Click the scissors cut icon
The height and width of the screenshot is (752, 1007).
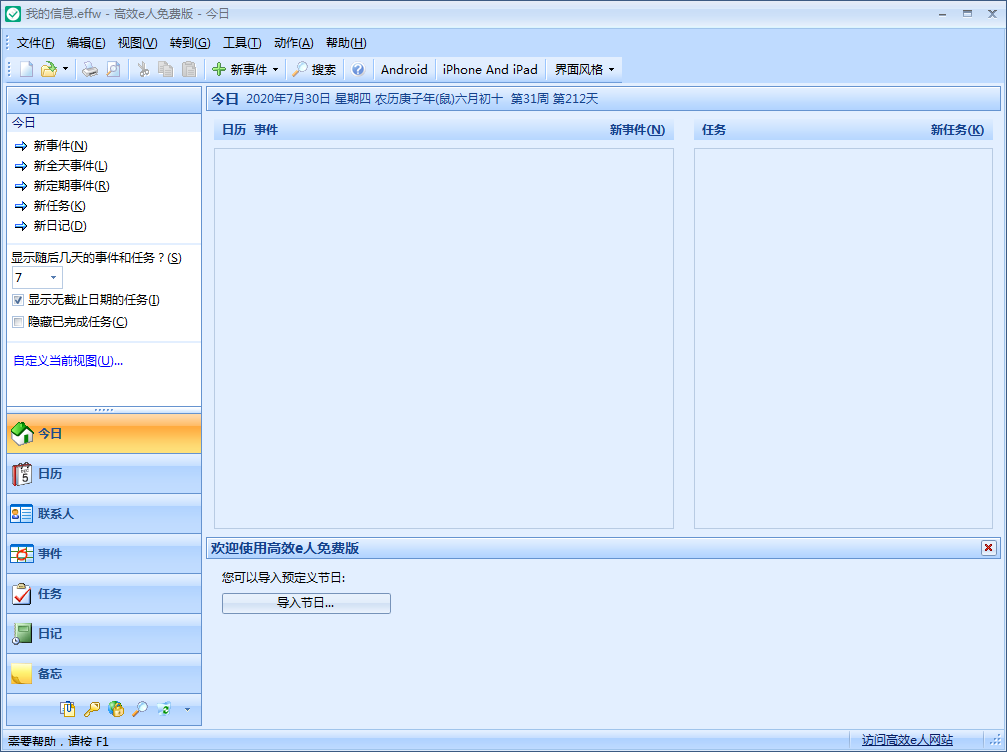pos(143,69)
